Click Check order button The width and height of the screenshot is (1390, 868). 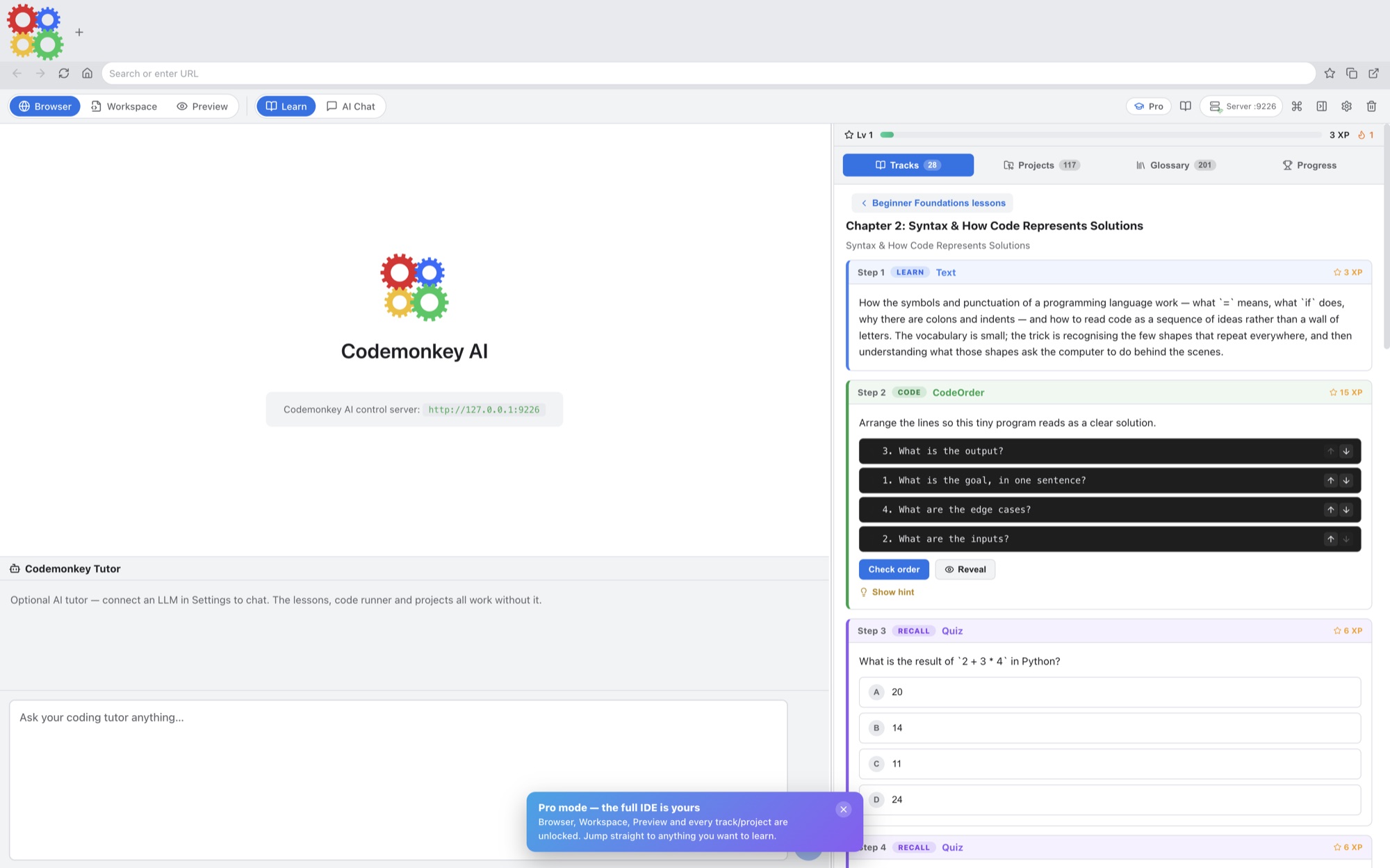[x=894, y=569]
